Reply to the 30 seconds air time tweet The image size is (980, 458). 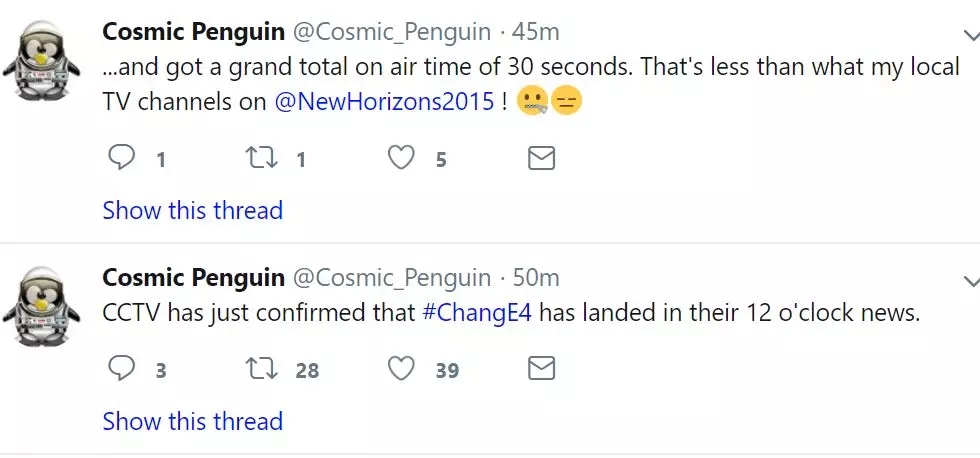(122, 158)
